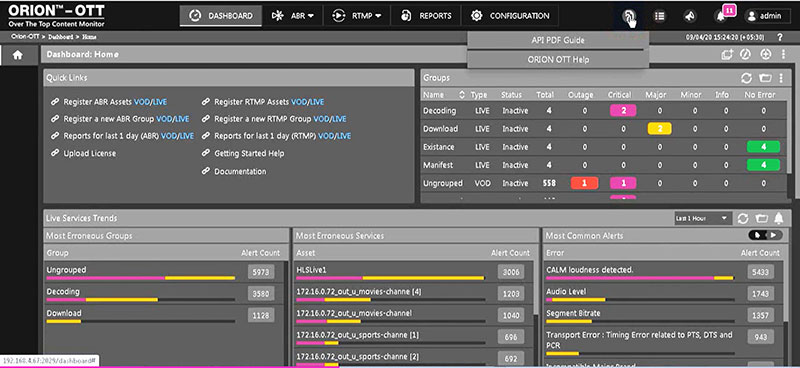
Task: Click the Dashboard breadcrumb
Action: [61, 37]
